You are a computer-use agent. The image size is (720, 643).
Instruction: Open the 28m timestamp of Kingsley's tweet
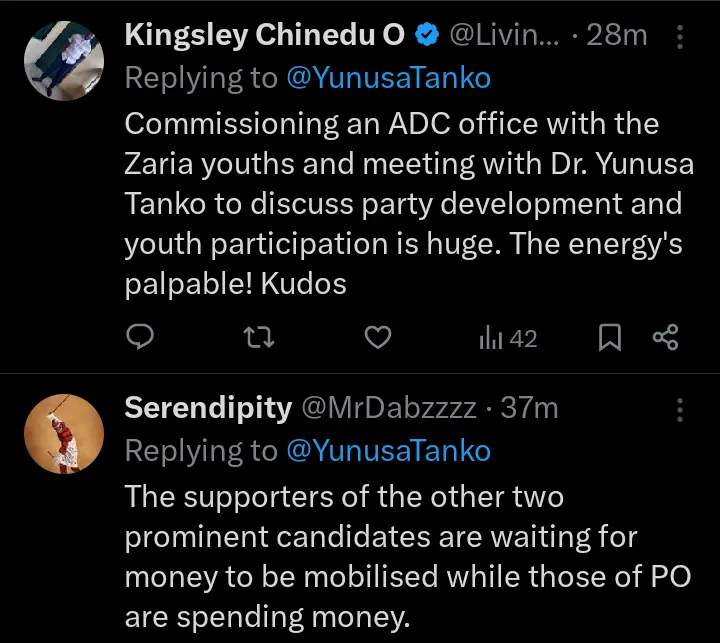coord(617,36)
